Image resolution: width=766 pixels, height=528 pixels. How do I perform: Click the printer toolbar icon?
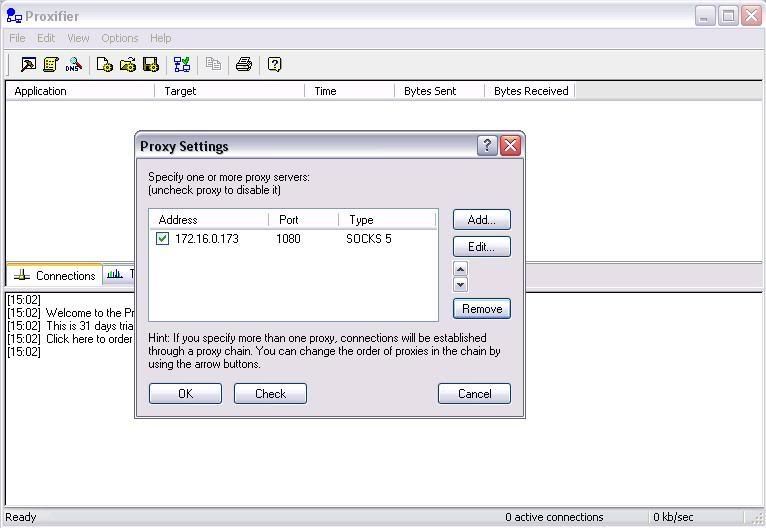click(x=244, y=64)
